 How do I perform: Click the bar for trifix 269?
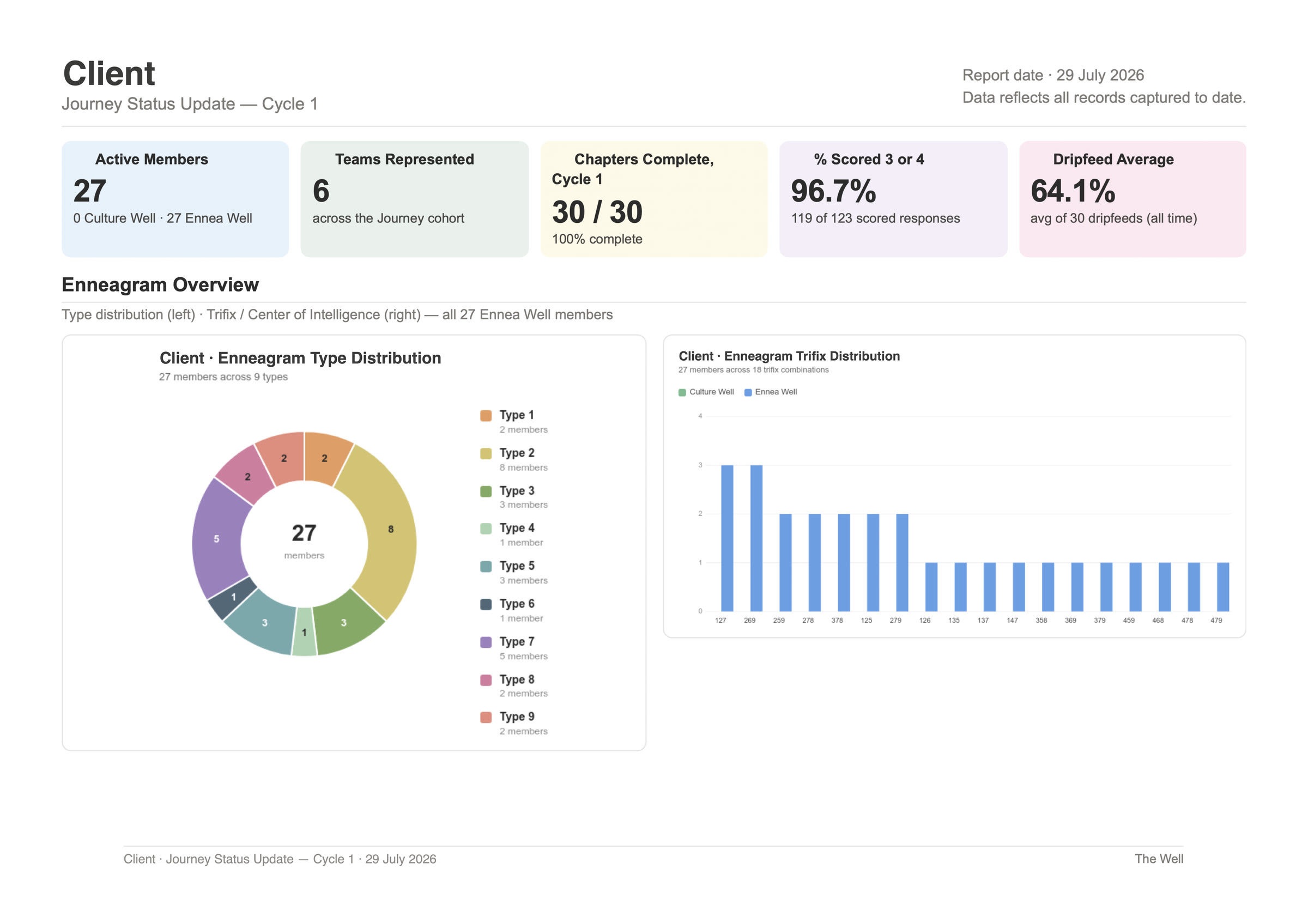(x=756, y=539)
